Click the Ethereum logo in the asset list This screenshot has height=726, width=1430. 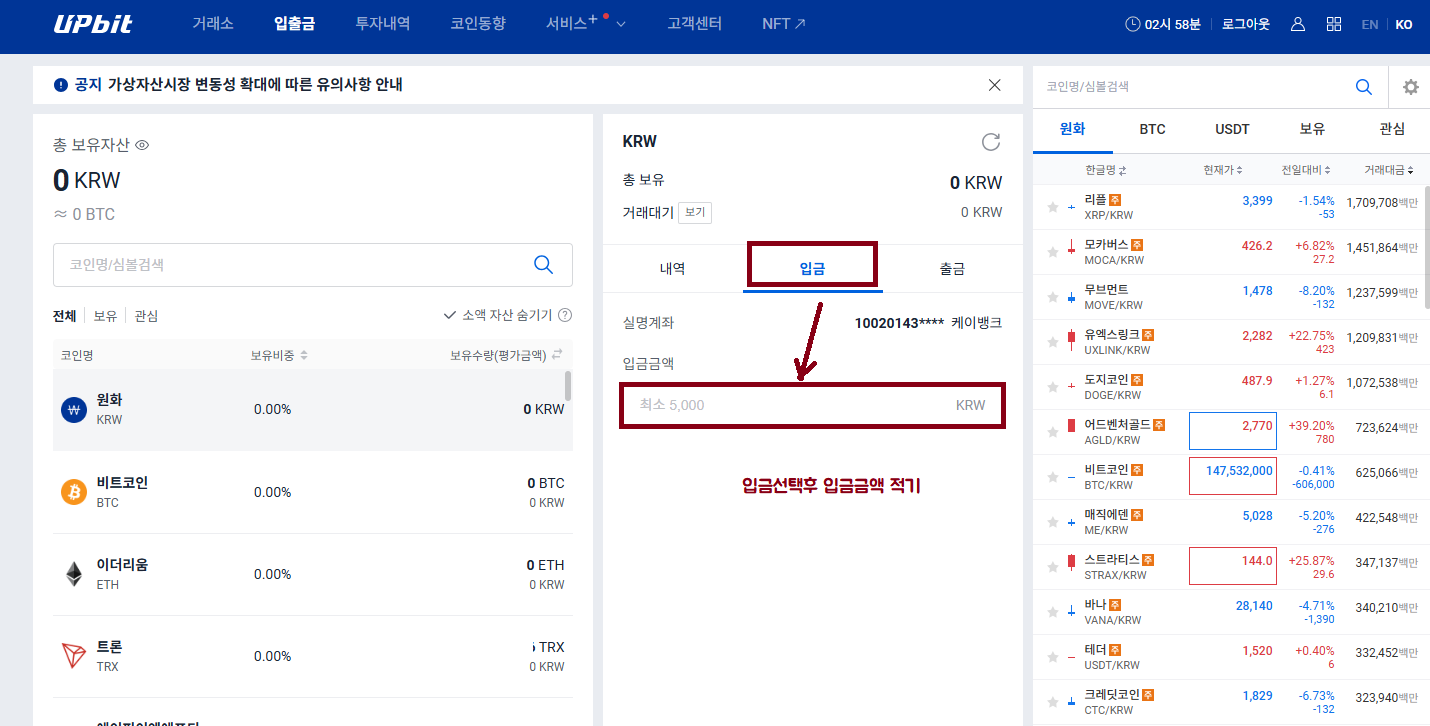tap(72, 573)
